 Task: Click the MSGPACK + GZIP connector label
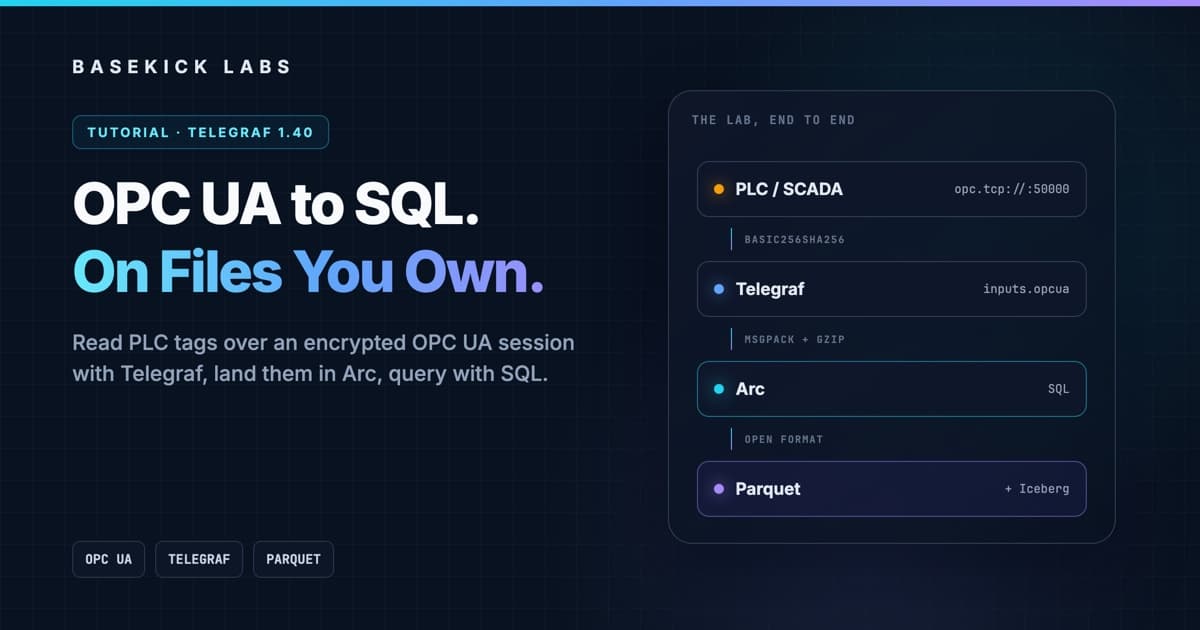[794, 340]
